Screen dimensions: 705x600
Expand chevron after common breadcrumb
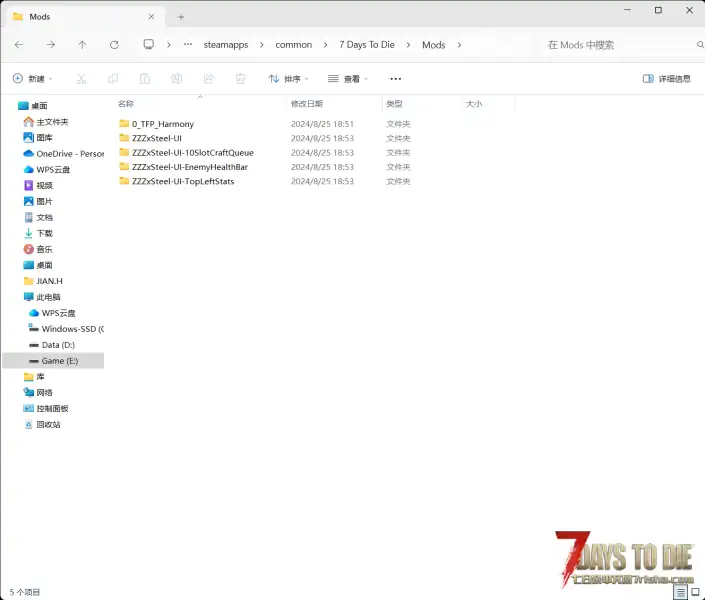pyautogui.click(x=326, y=45)
